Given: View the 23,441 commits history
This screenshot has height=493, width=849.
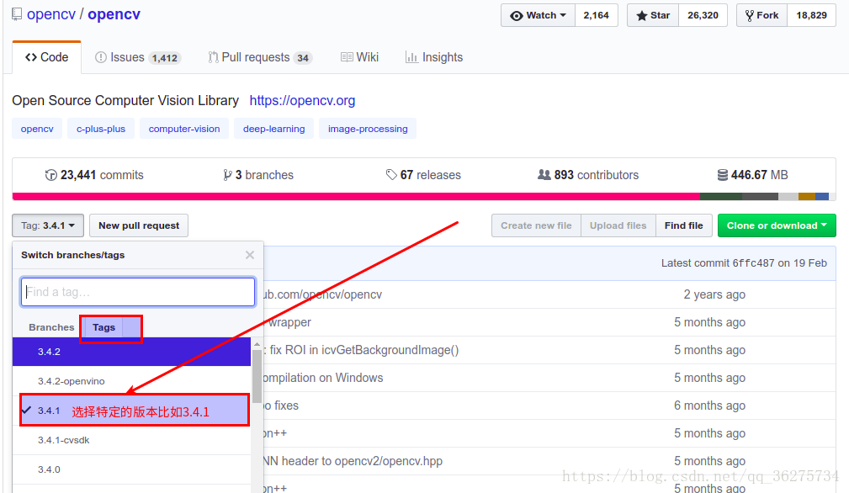Looking at the screenshot, I should click(94, 175).
